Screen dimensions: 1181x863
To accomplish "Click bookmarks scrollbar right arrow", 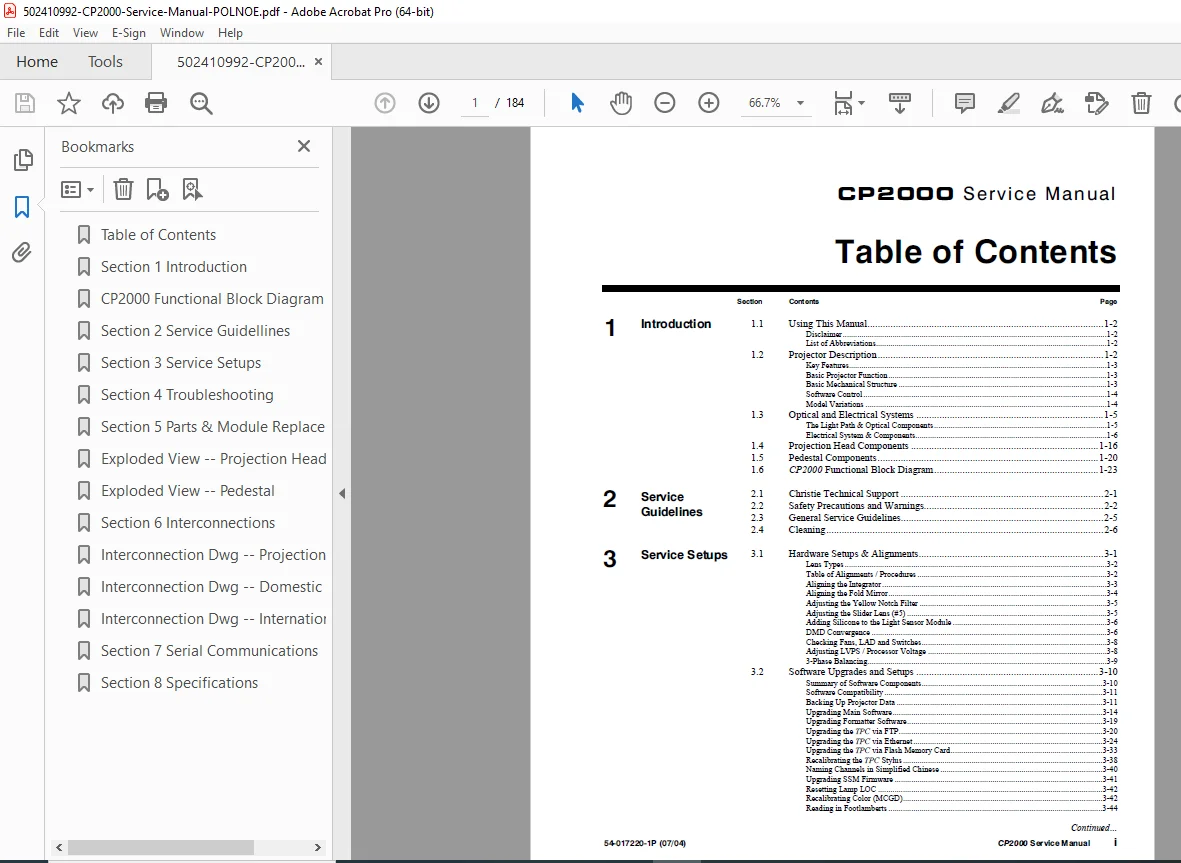I will click(318, 847).
